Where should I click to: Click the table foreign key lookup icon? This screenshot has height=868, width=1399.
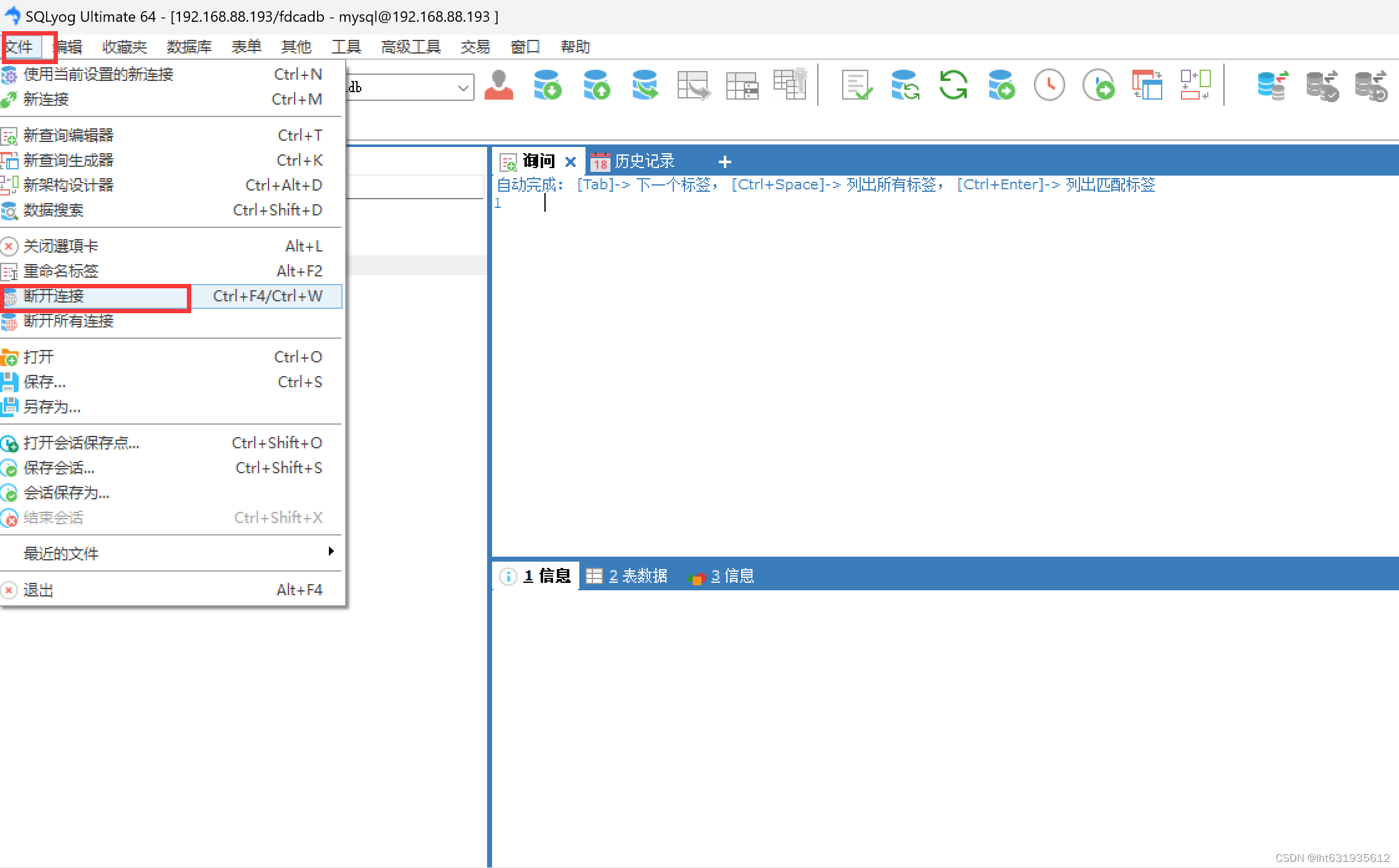coord(790,85)
